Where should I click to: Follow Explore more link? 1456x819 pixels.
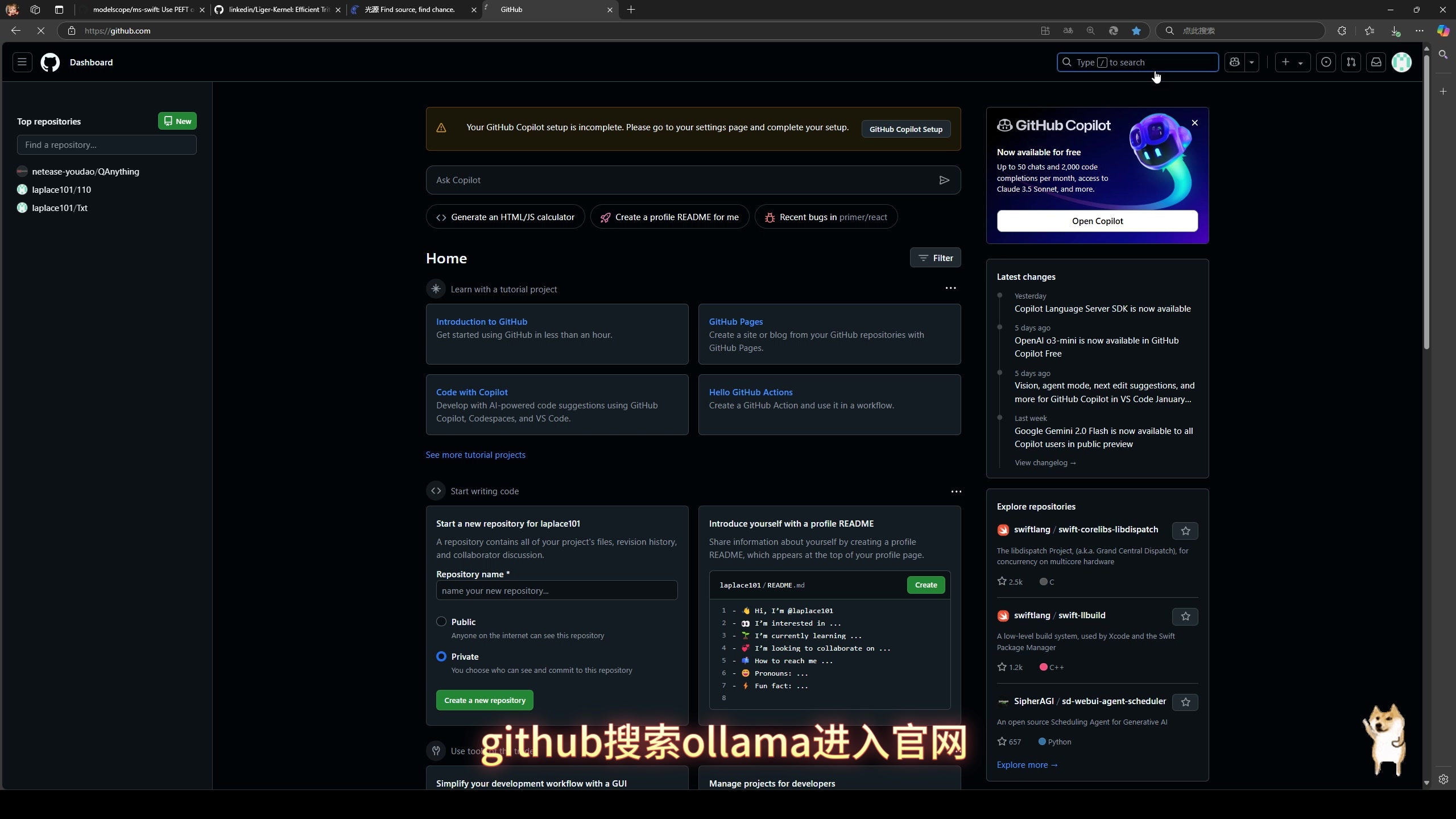(1027, 764)
